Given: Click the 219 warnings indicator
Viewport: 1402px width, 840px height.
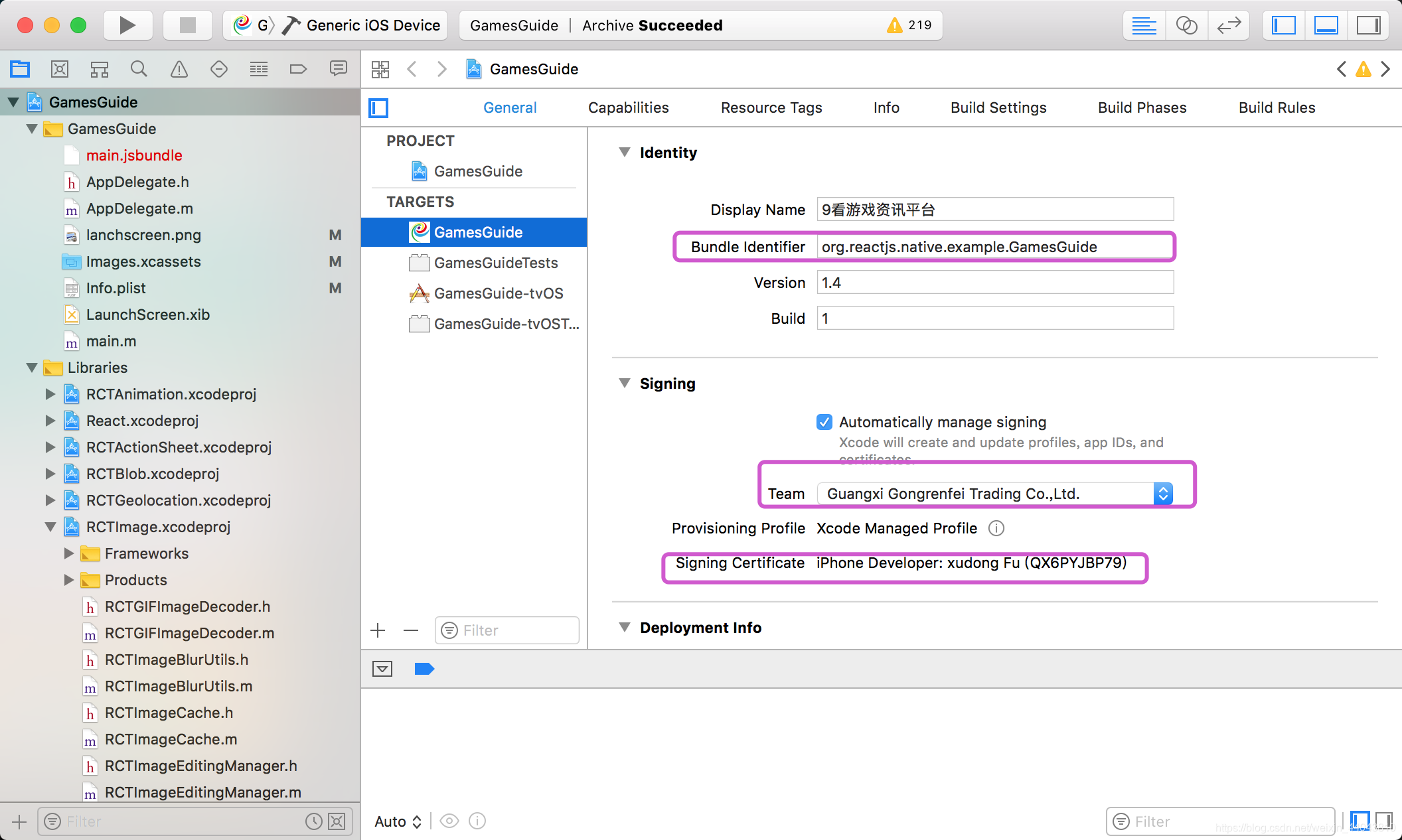Looking at the screenshot, I should coord(909,25).
